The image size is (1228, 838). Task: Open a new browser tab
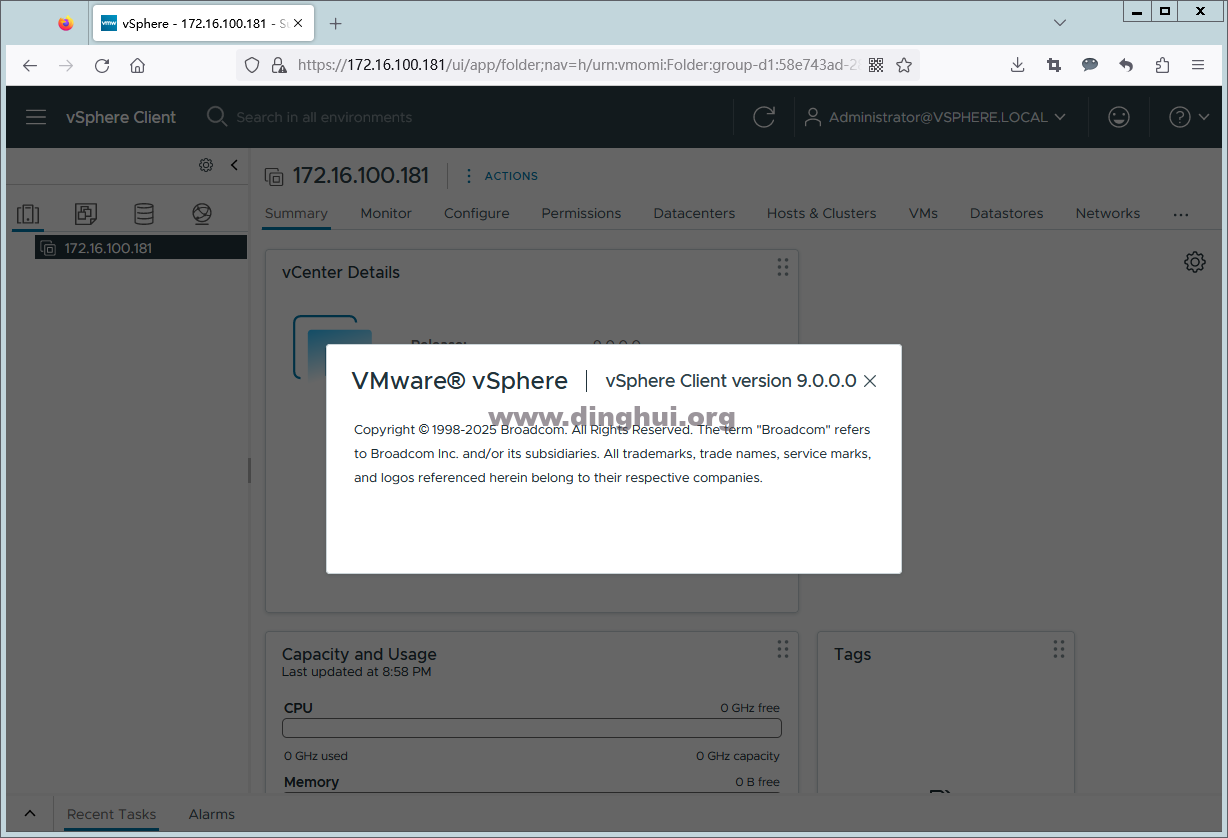click(x=336, y=23)
